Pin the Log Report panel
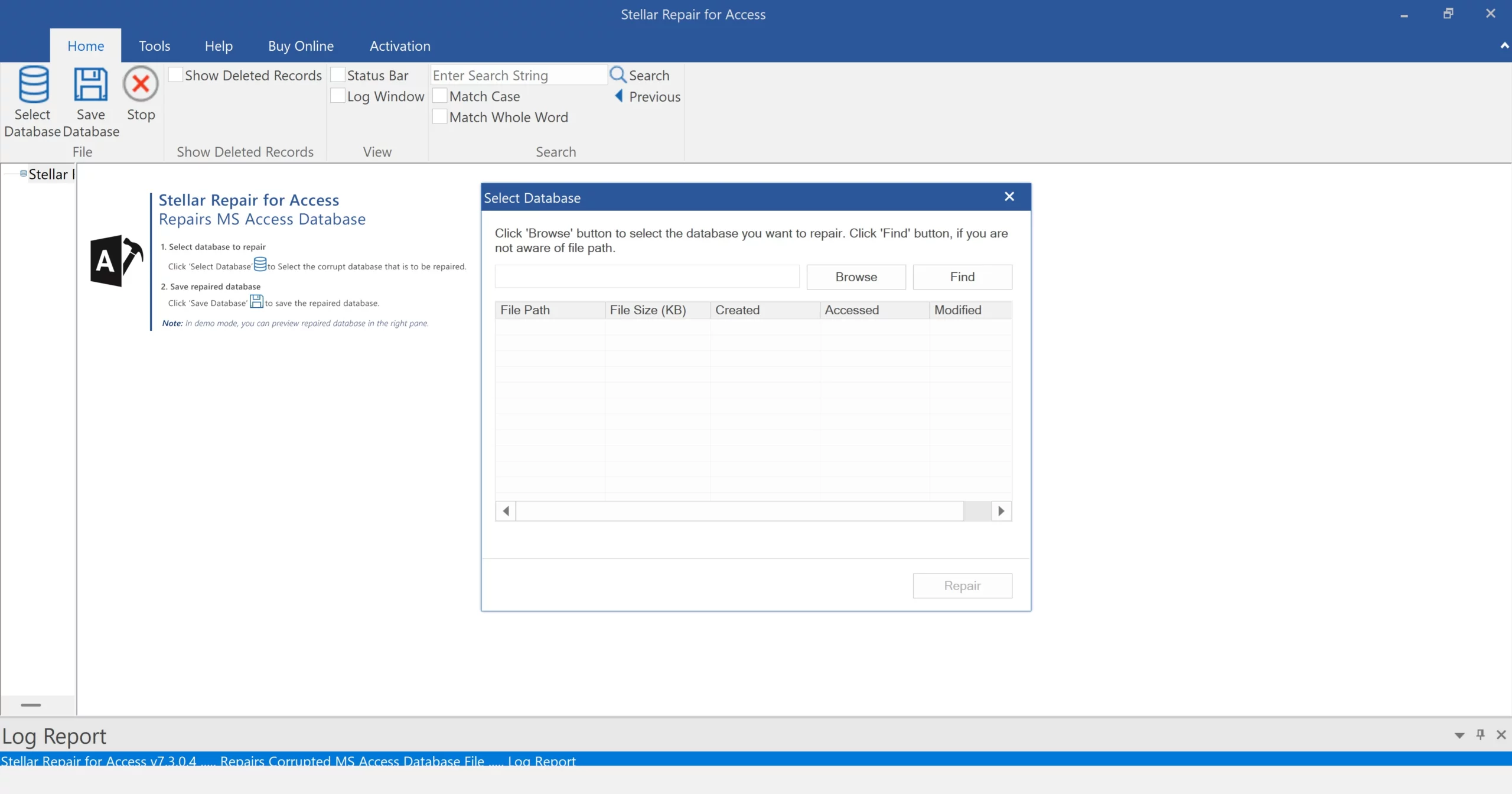Screen dimensions: 1512x794 coord(1480,734)
